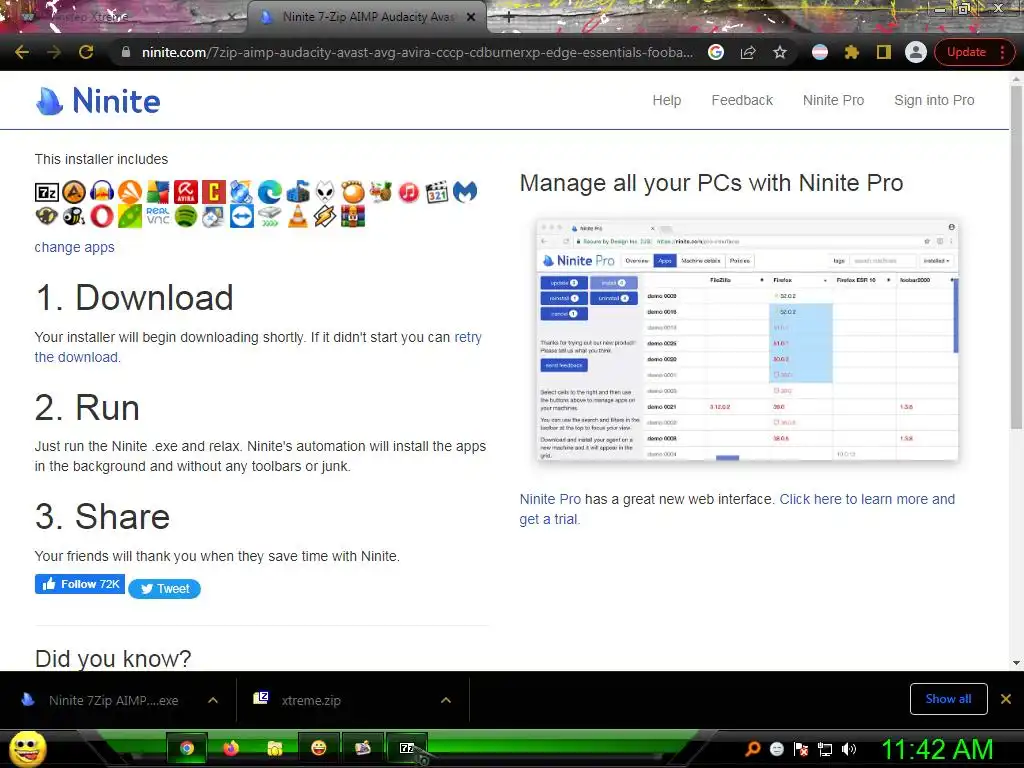Click the VLC traffic cone icon
The image size is (1024, 768).
point(297,216)
